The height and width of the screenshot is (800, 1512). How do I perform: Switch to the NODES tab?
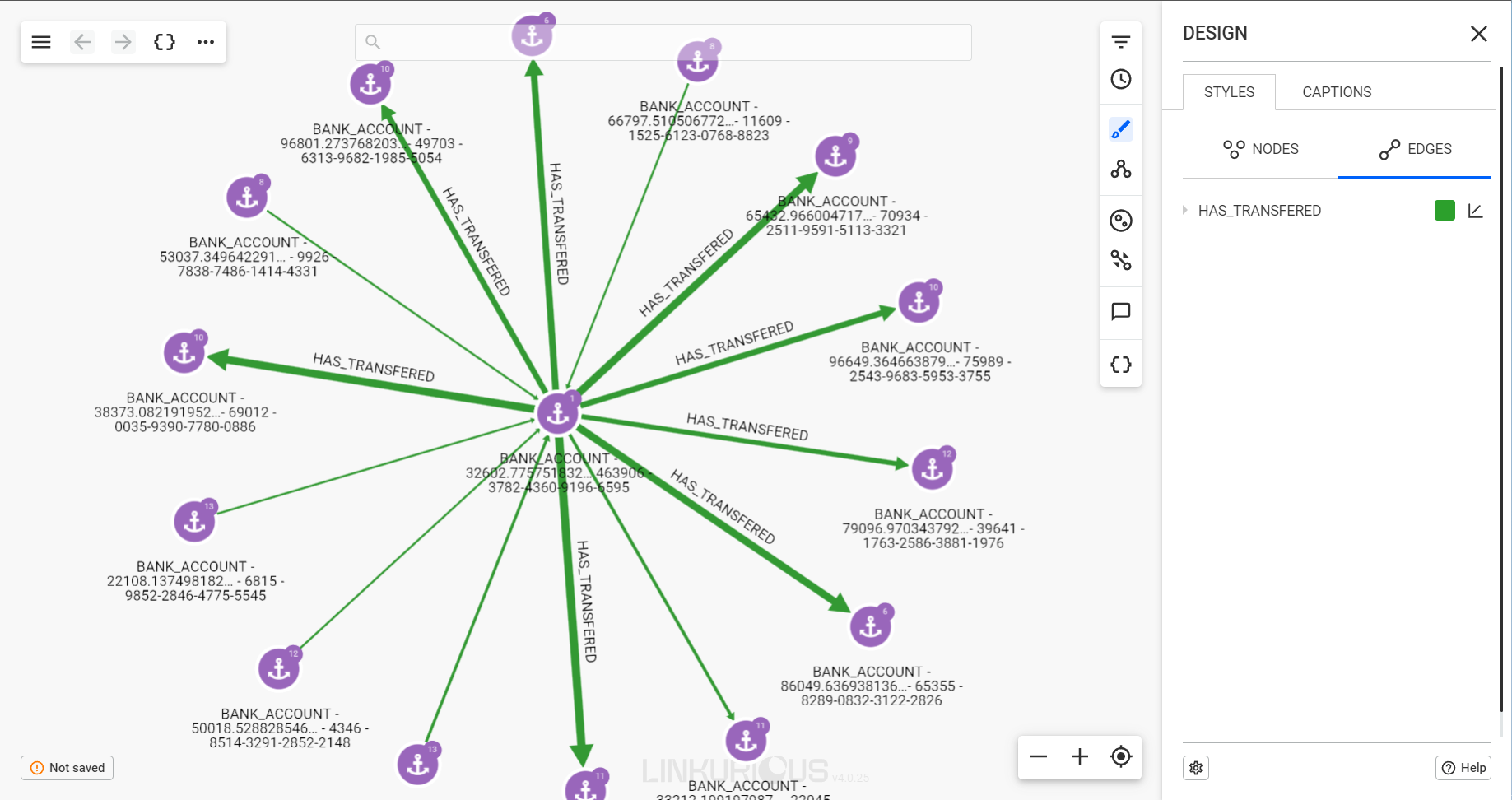1260,149
